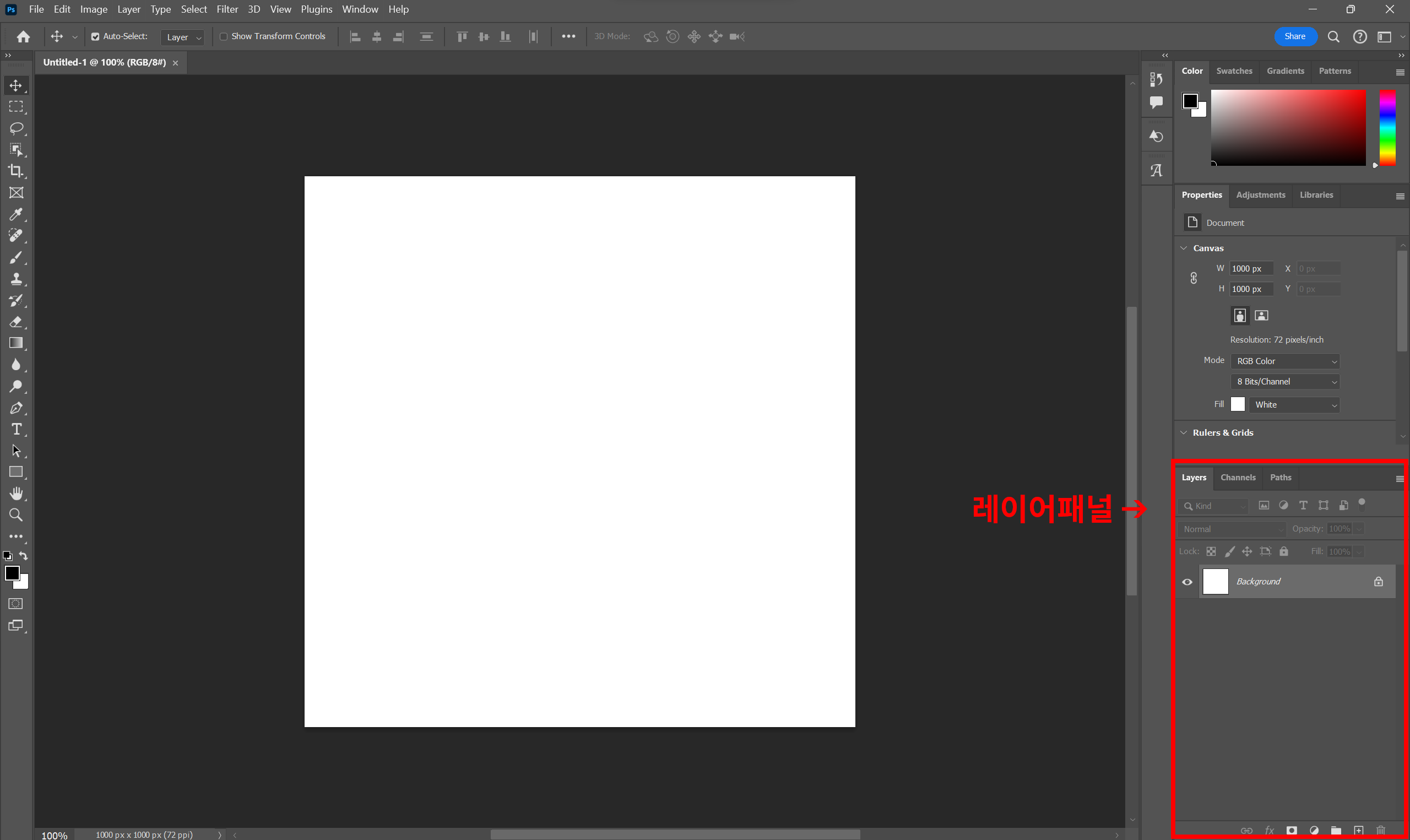
Task: Select the Brush tool
Action: [16, 258]
